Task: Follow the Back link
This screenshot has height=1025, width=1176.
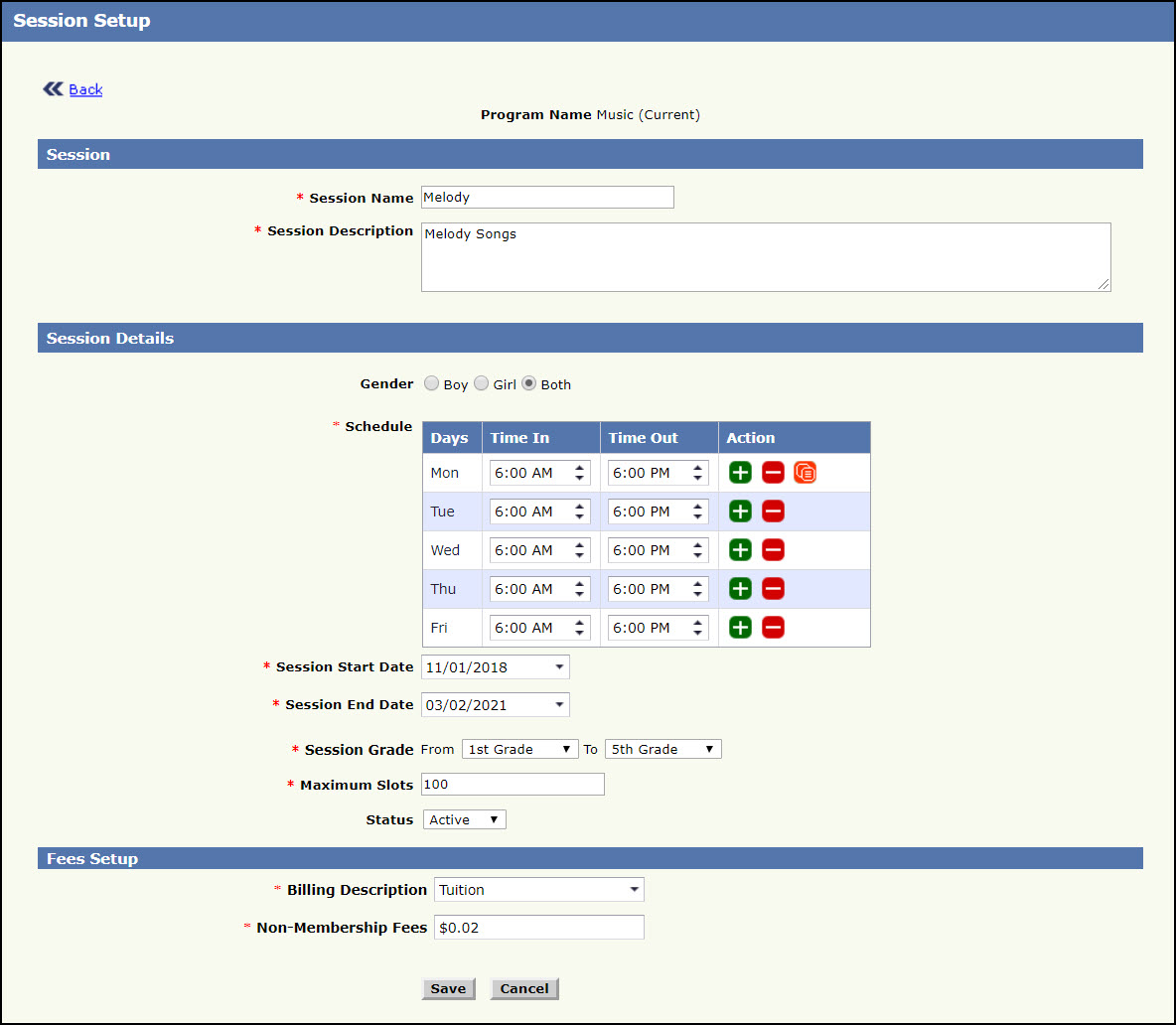Action: [x=85, y=89]
